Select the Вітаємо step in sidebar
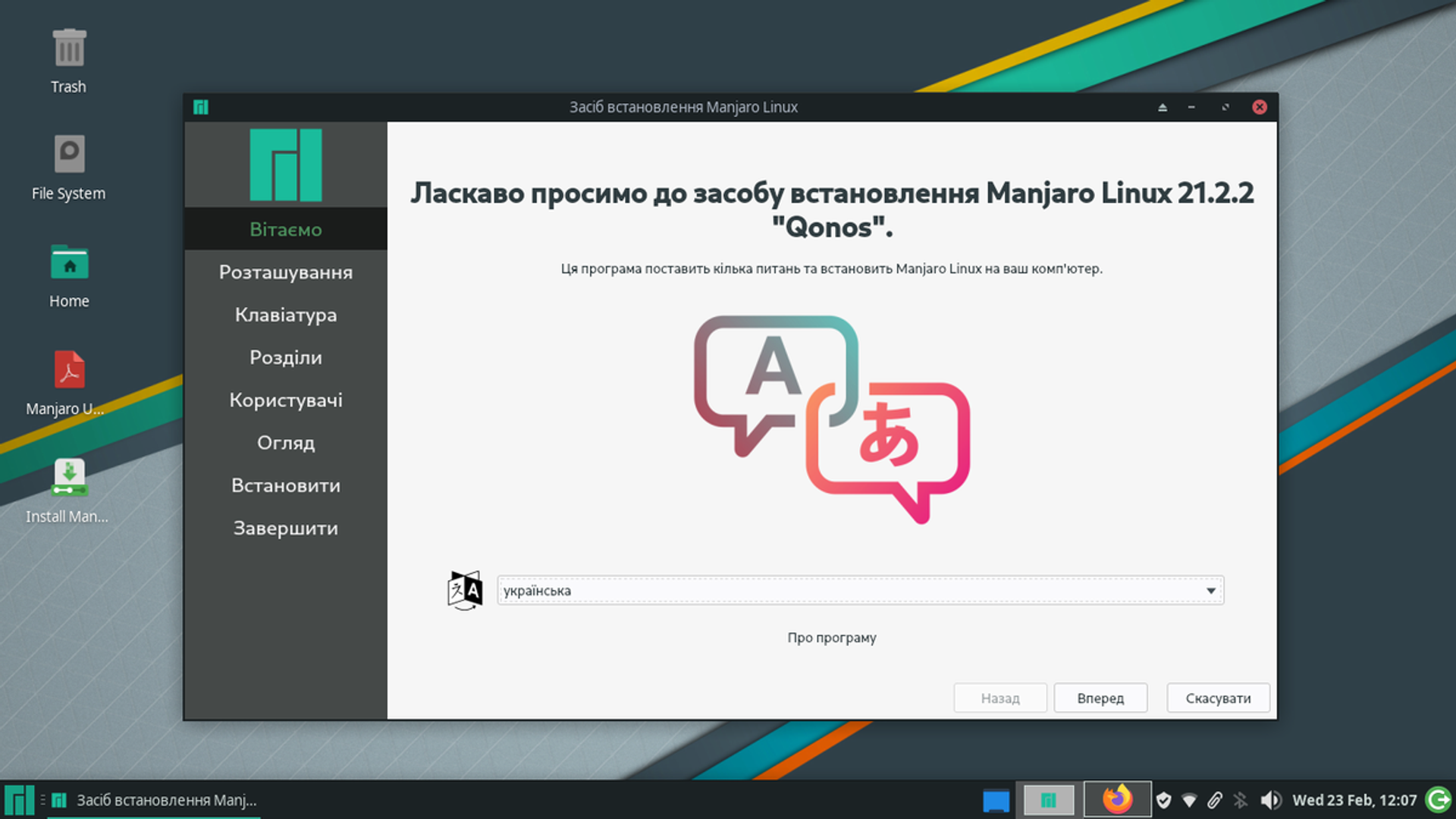This screenshot has height=819, width=1456. [x=286, y=229]
